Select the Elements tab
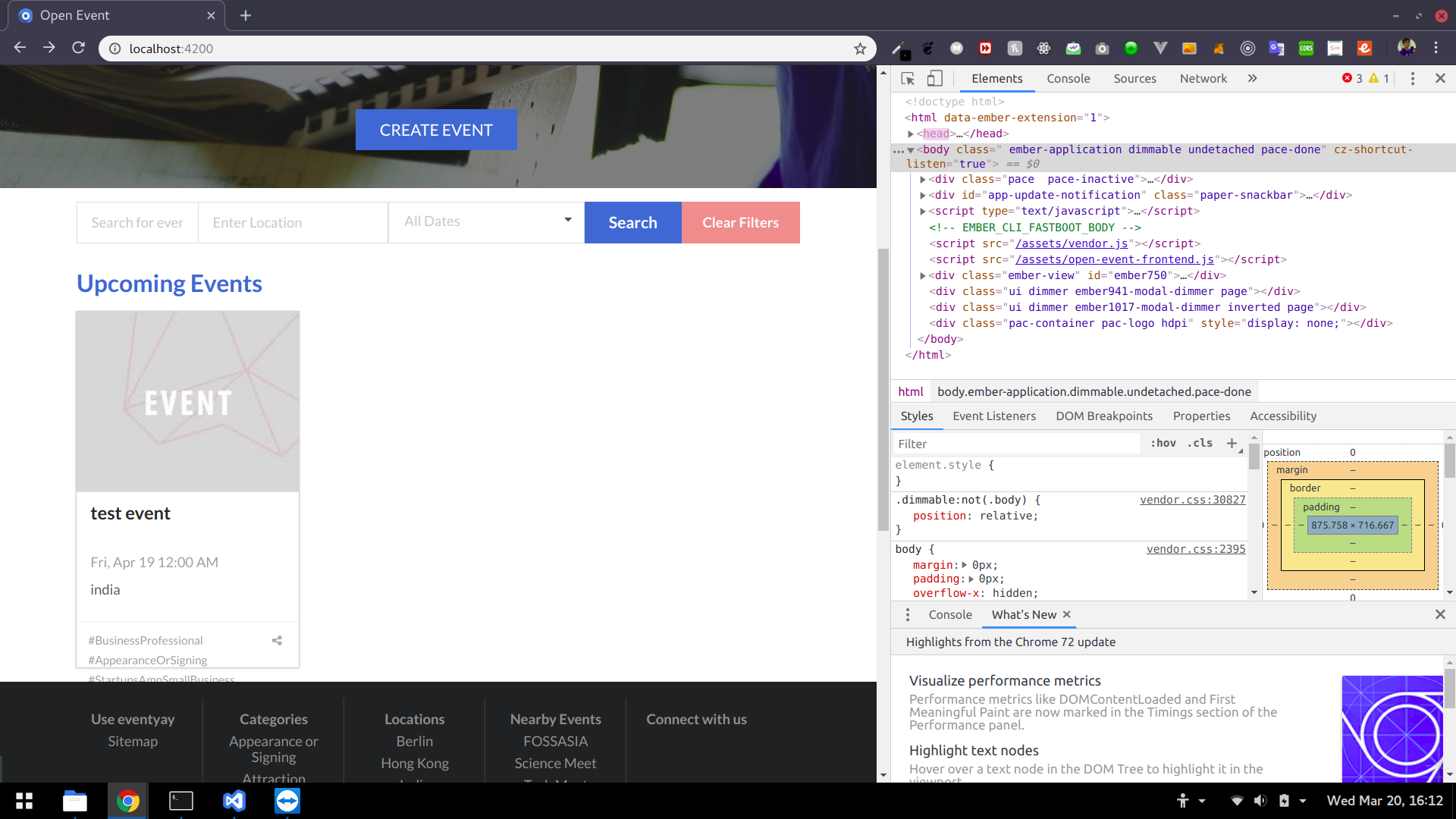The width and height of the screenshot is (1456, 819). coord(996,78)
